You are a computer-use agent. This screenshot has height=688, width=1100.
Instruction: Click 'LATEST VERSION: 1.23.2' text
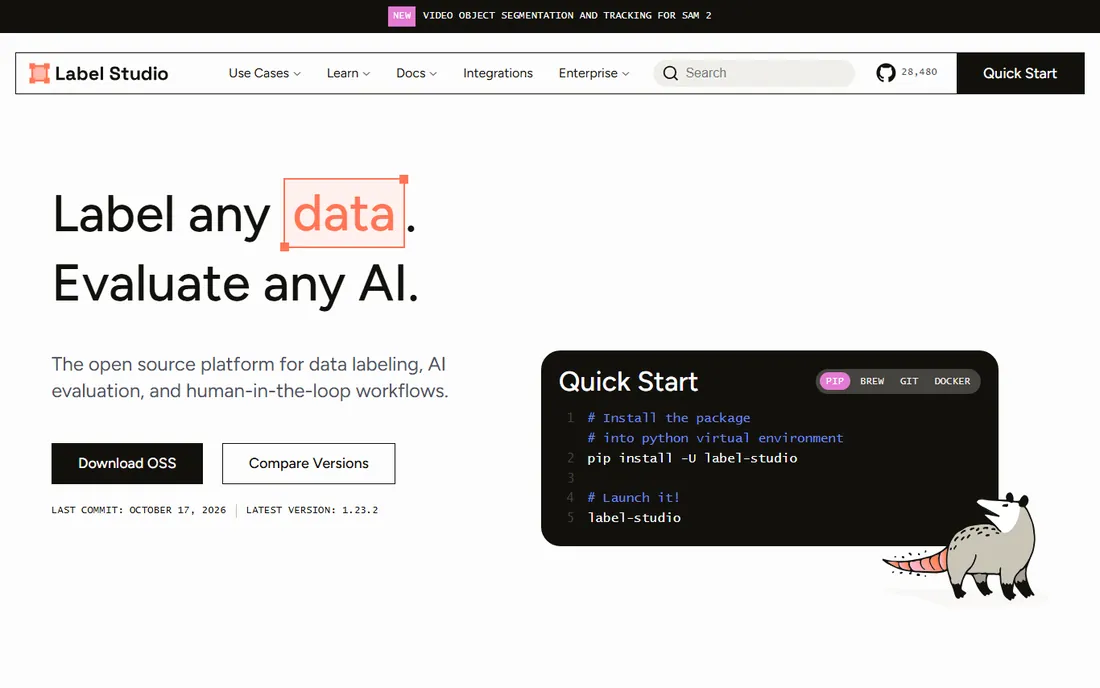312,510
